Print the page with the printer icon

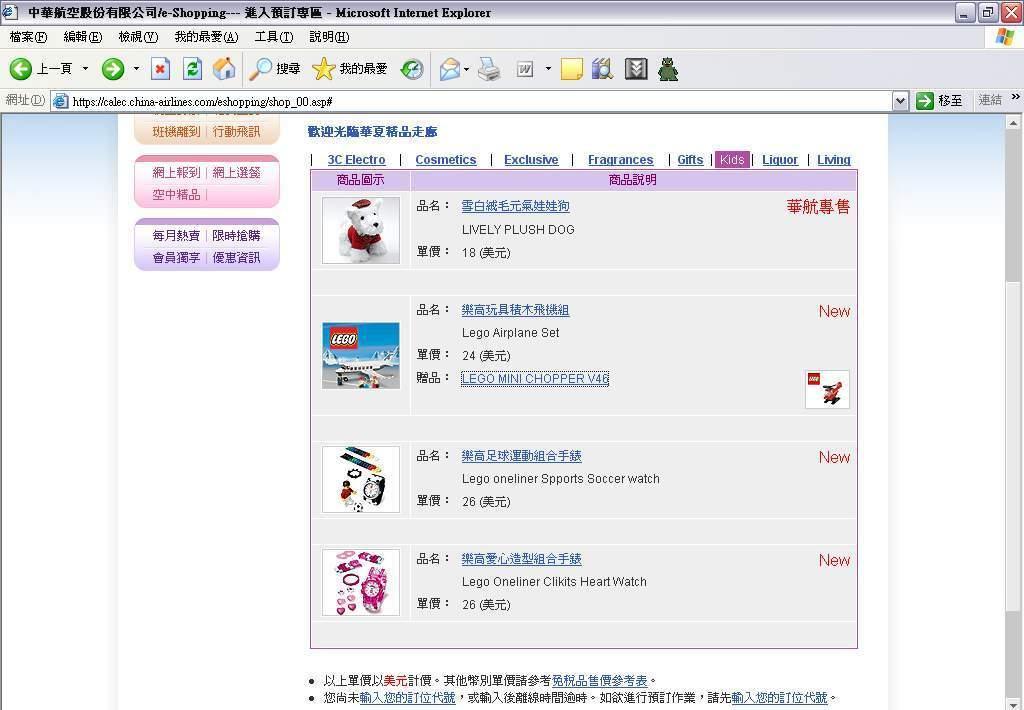[x=489, y=69]
